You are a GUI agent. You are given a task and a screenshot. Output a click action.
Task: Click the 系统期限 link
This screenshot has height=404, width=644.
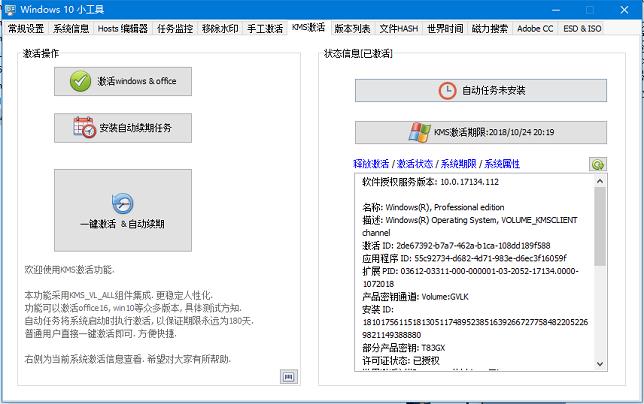[x=458, y=164]
